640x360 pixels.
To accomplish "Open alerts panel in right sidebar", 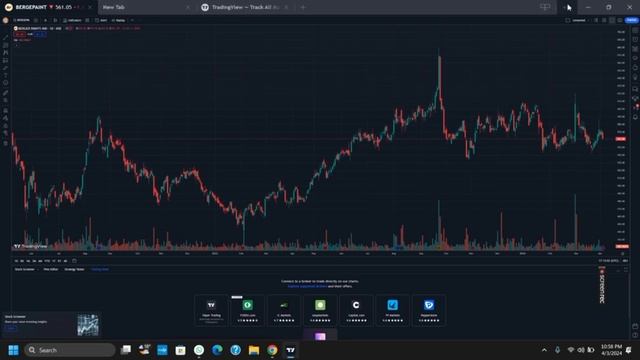I will pos(635,39).
